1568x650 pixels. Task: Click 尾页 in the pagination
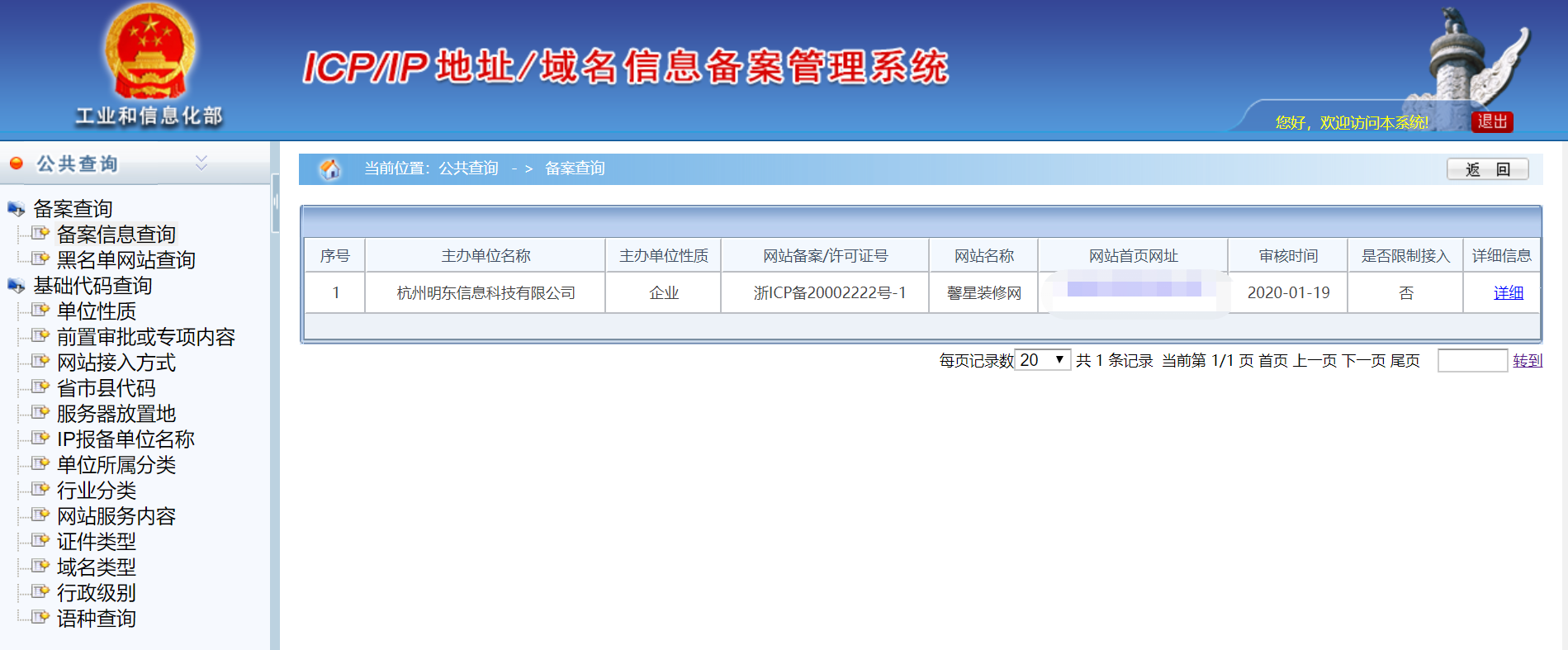pyautogui.click(x=1405, y=361)
